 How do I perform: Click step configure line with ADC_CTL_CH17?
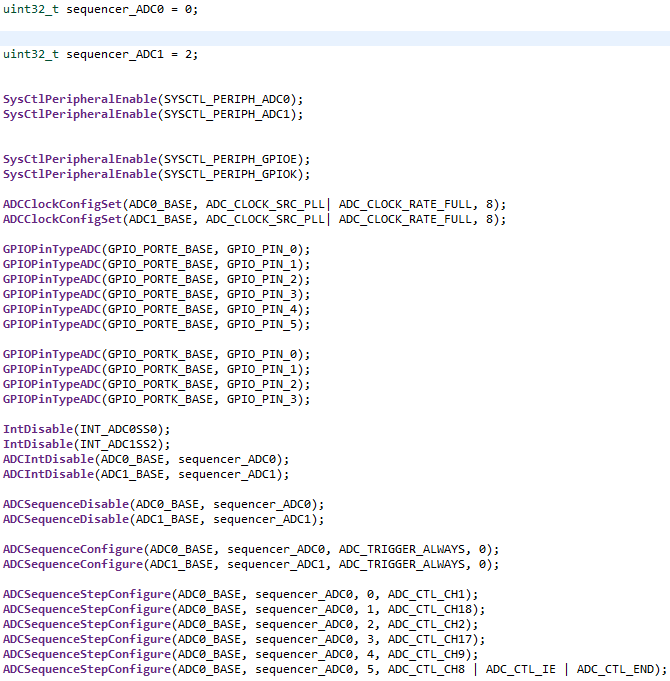coord(244,639)
